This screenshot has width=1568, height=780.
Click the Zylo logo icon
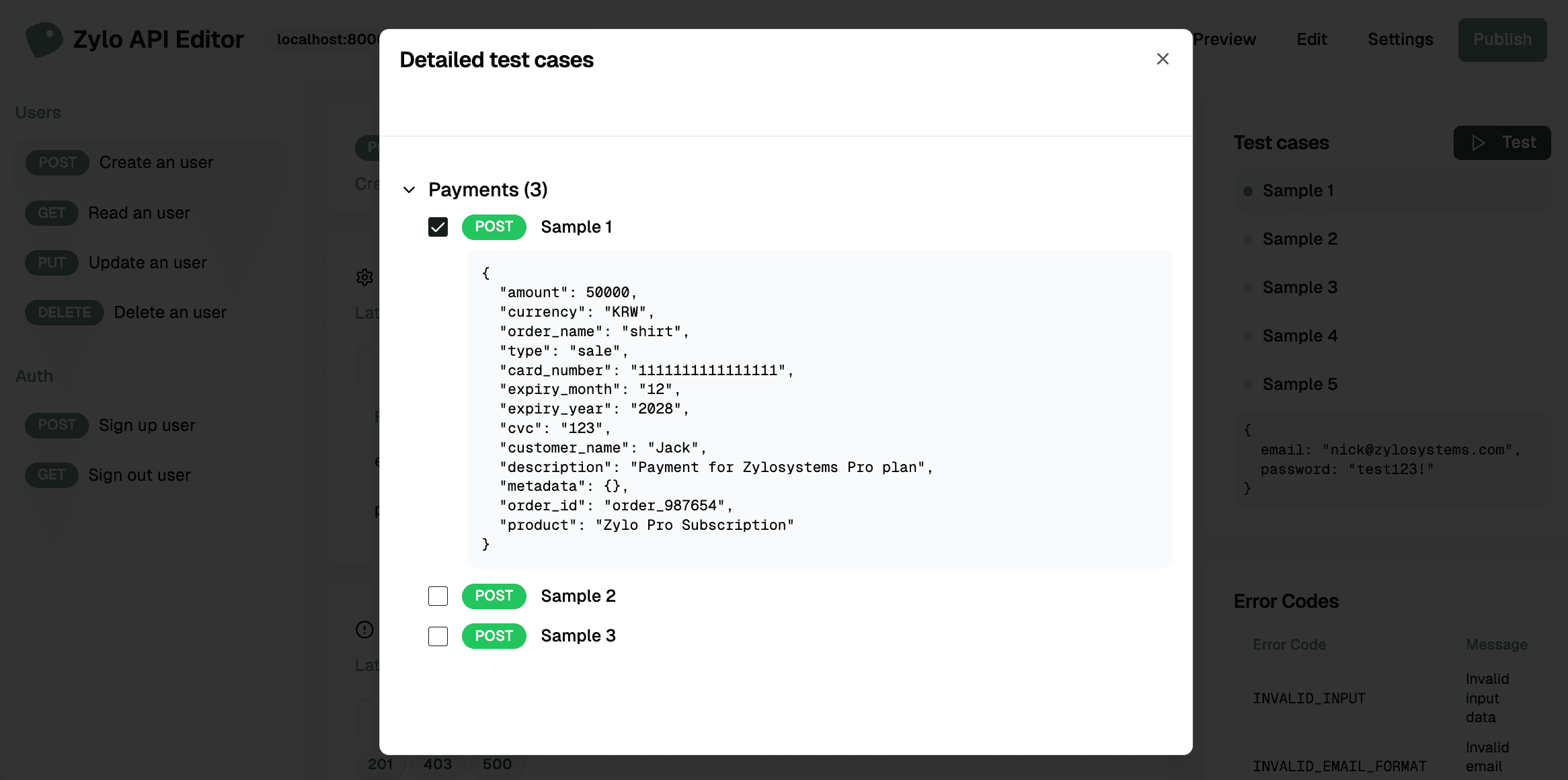tap(43, 39)
